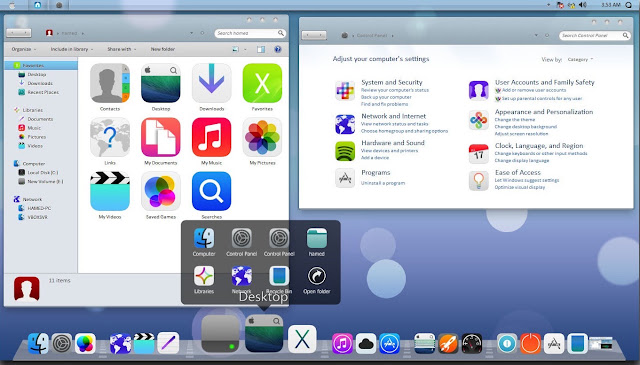Select Recent Places in navigation pane
Image resolution: width=640 pixels, height=365 pixels.
tap(43, 92)
